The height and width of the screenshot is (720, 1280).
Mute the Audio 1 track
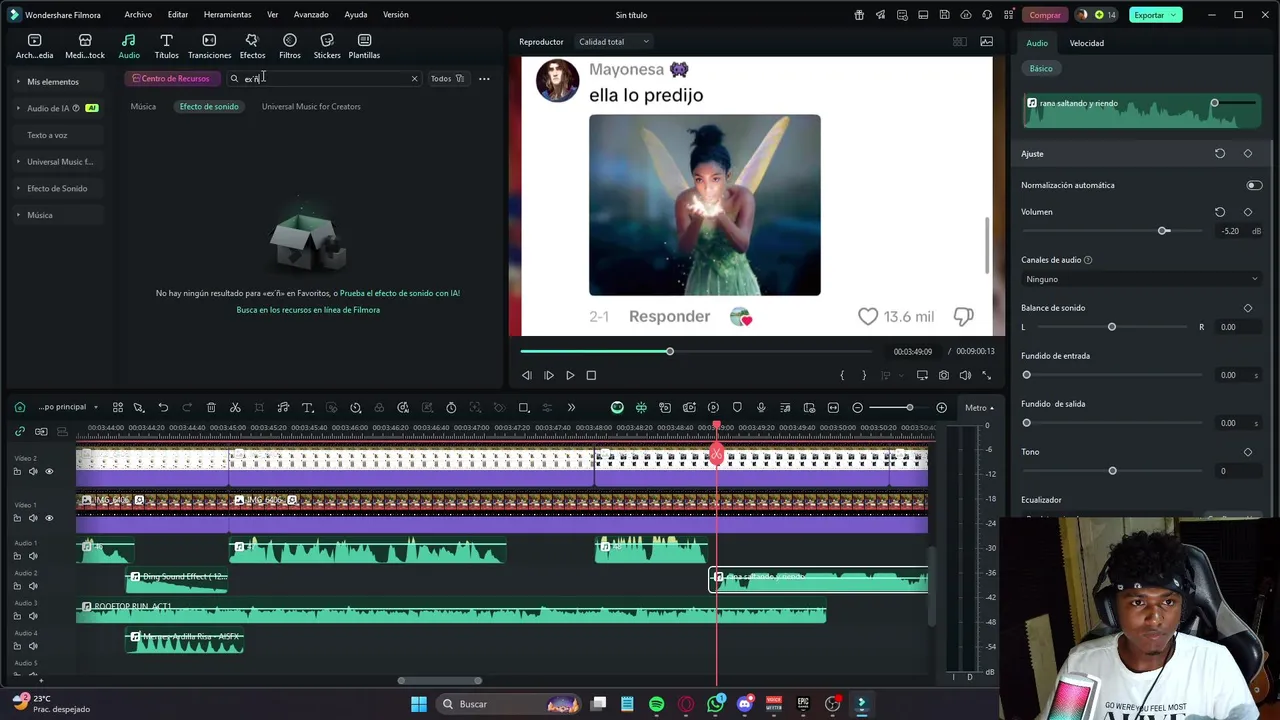pos(33,556)
